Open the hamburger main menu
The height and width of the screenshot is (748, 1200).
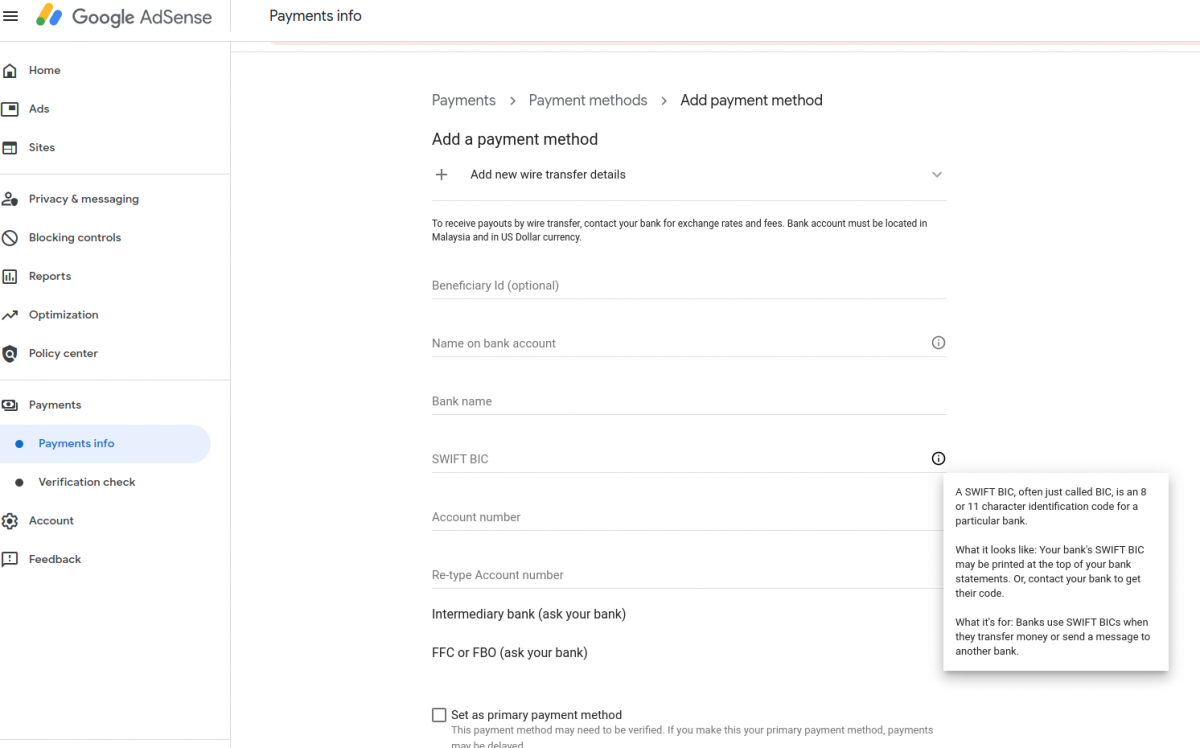11,16
